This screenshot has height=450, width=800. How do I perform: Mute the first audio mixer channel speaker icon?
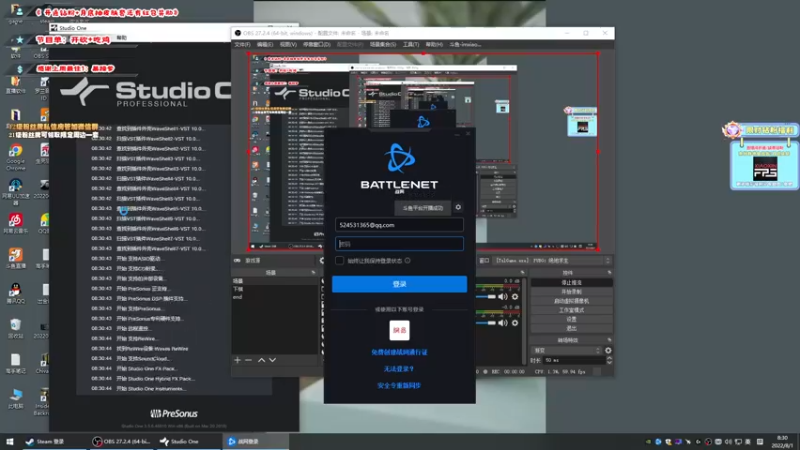[503, 296]
